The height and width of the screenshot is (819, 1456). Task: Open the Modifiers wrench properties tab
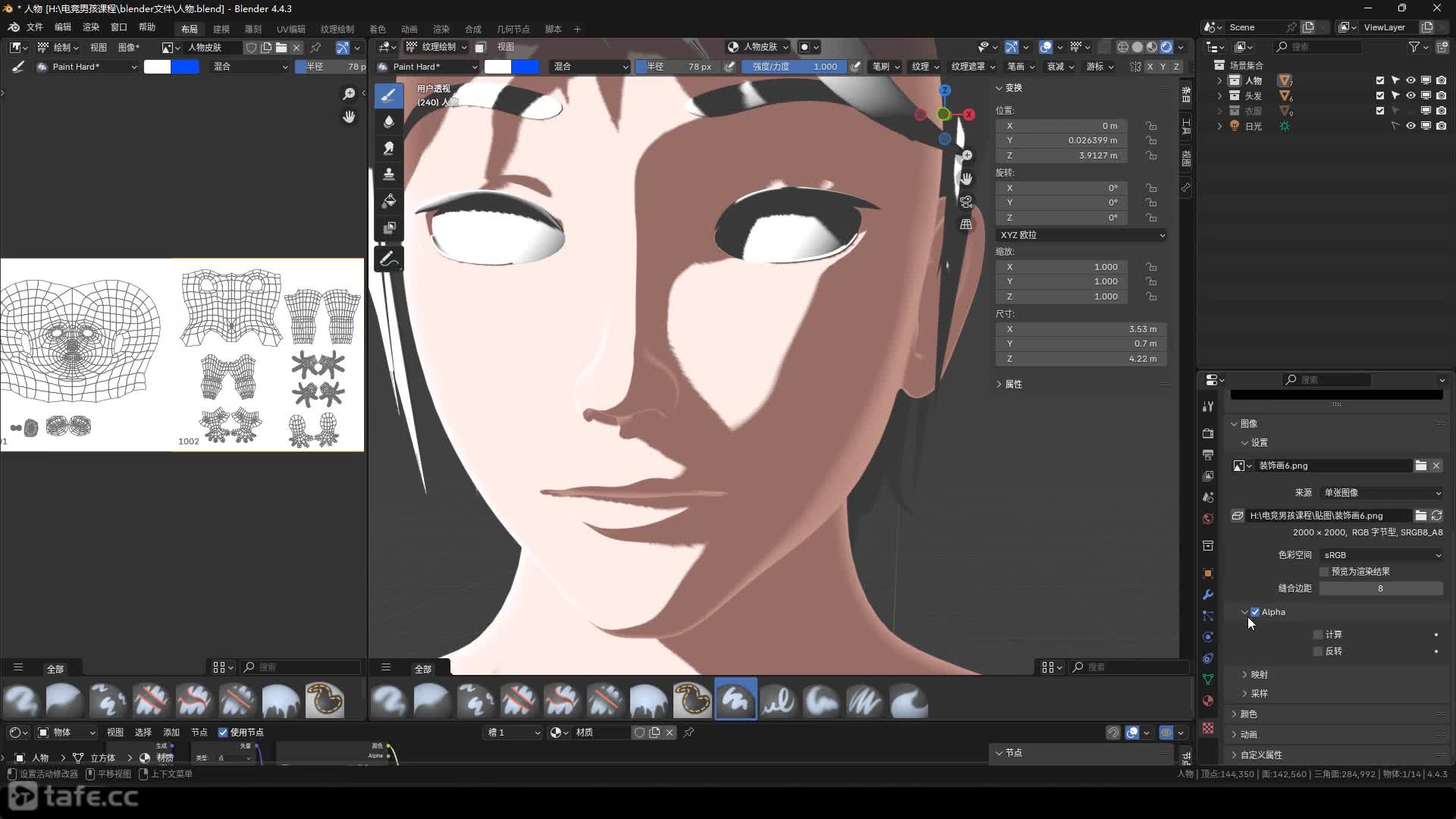[1208, 595]
